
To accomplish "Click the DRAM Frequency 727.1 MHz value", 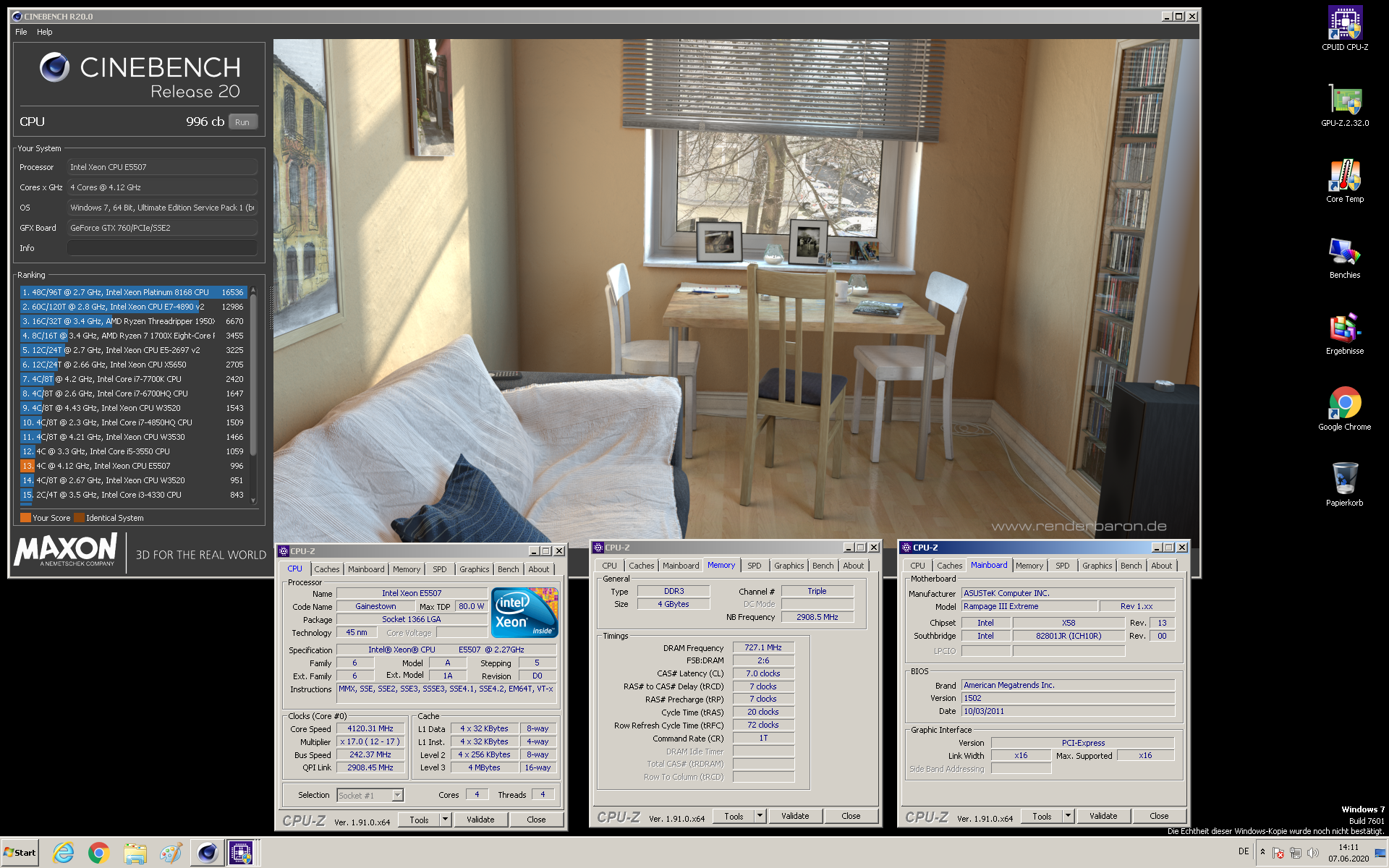I will (763, 647).
